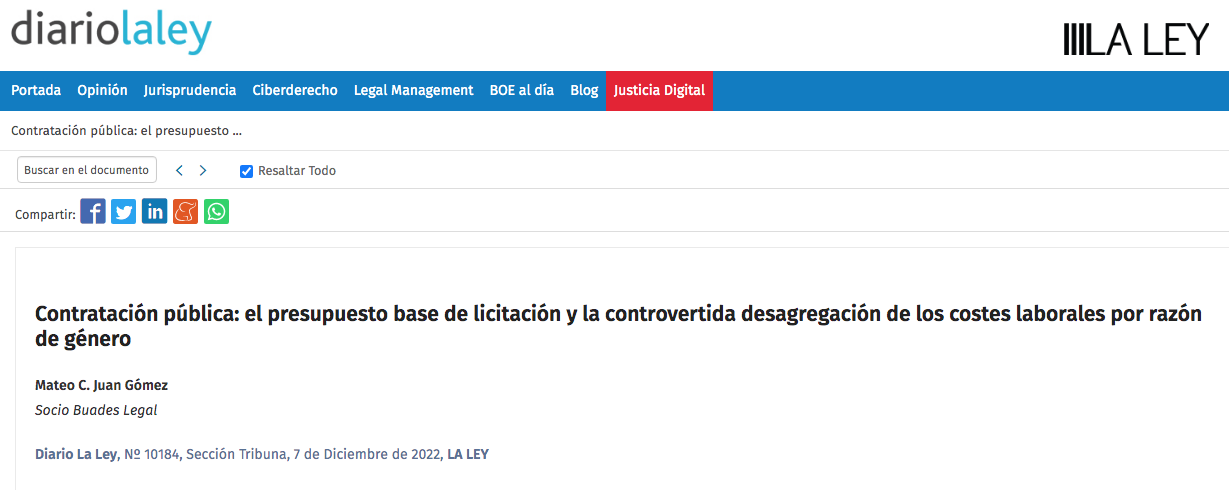Click the breadcrumb 'Contratación pública: el presupuesto ...'
The image size is (1229, 490).
(126, 131)
